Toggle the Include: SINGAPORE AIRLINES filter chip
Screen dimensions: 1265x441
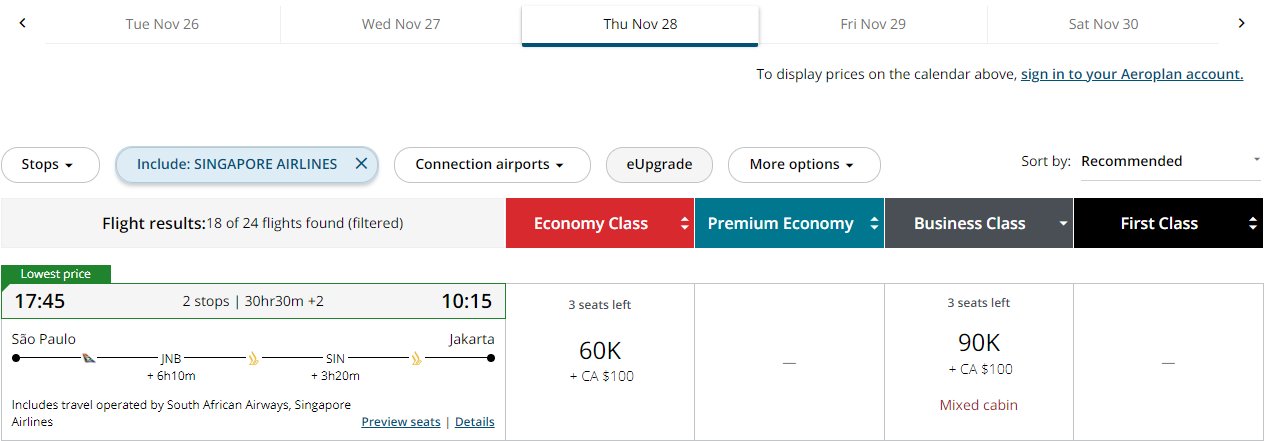pos(247,165)
